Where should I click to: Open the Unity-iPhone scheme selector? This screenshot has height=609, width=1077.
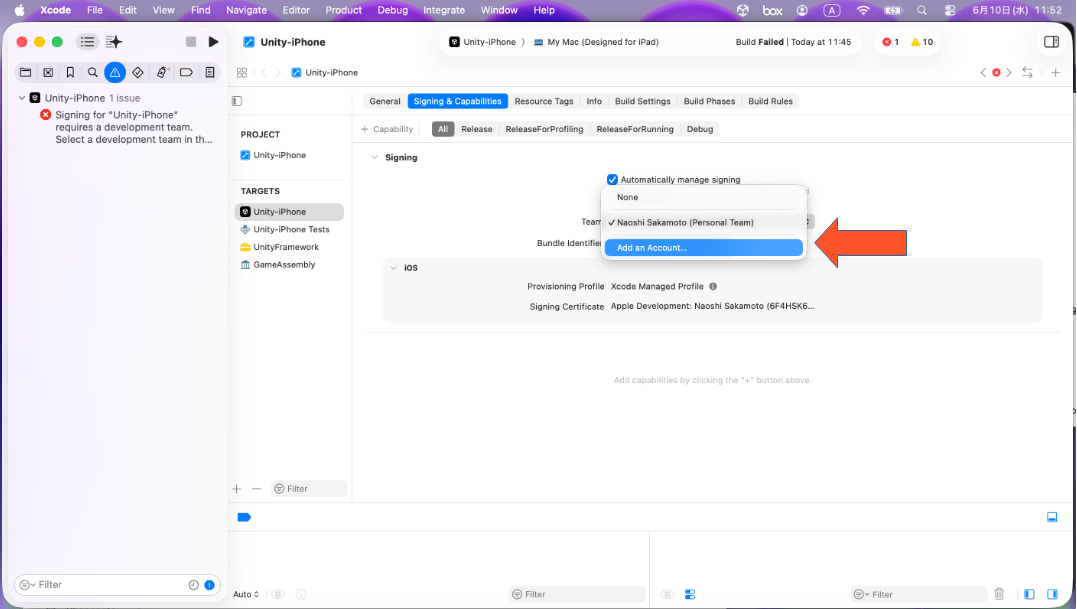pos(483,42)
